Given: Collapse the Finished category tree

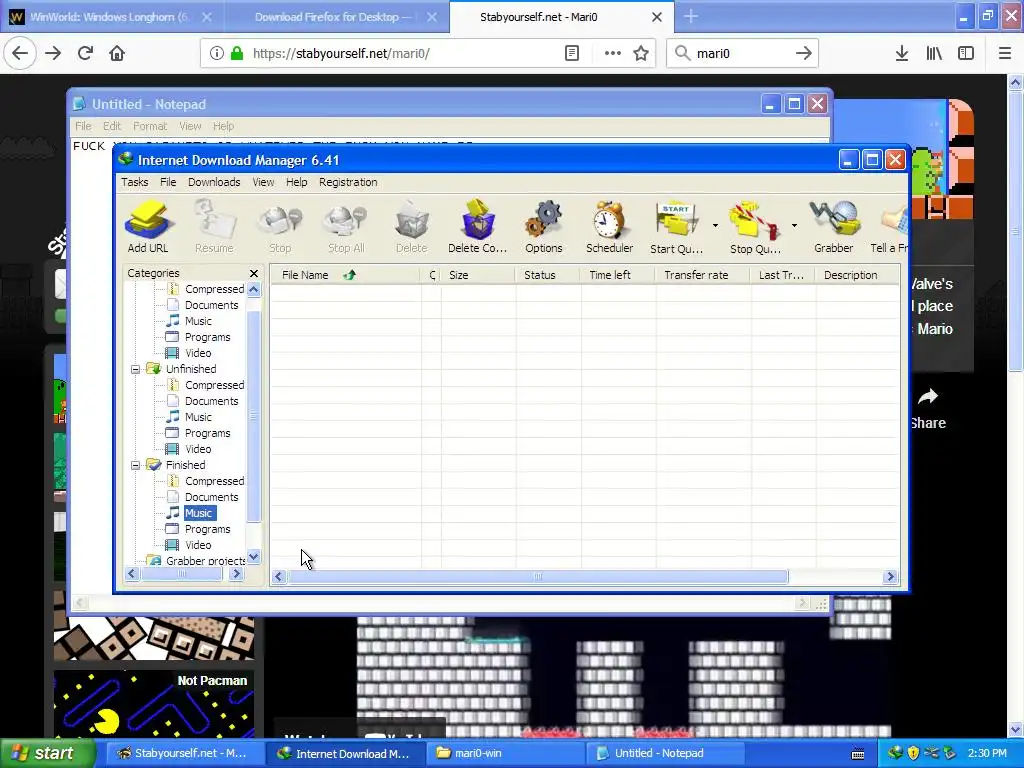Looking at the screenshot, I should pyautogui.click(x=135, y=465).
